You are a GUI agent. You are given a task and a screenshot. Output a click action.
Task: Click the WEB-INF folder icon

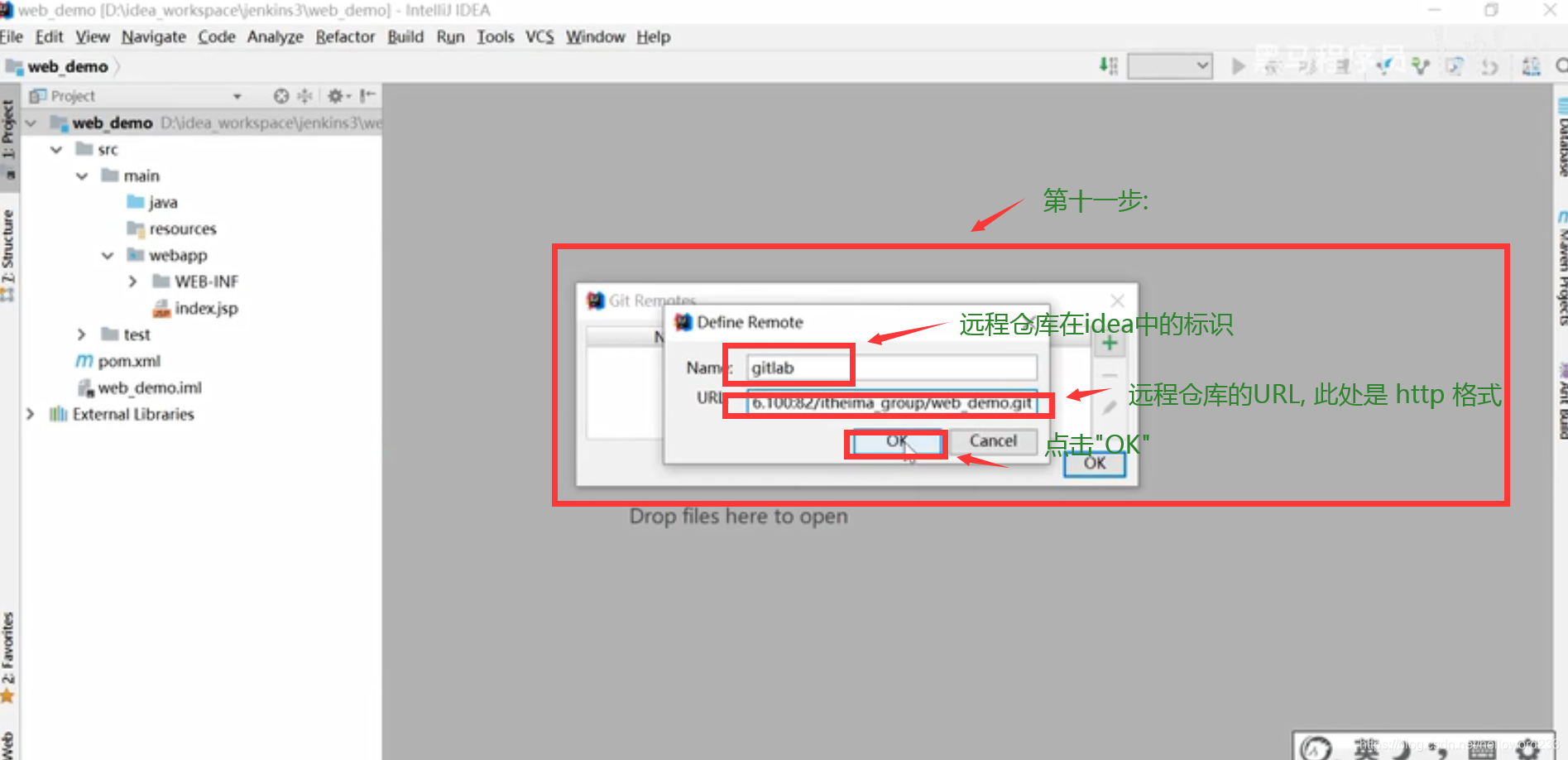[x=161, y=282]
